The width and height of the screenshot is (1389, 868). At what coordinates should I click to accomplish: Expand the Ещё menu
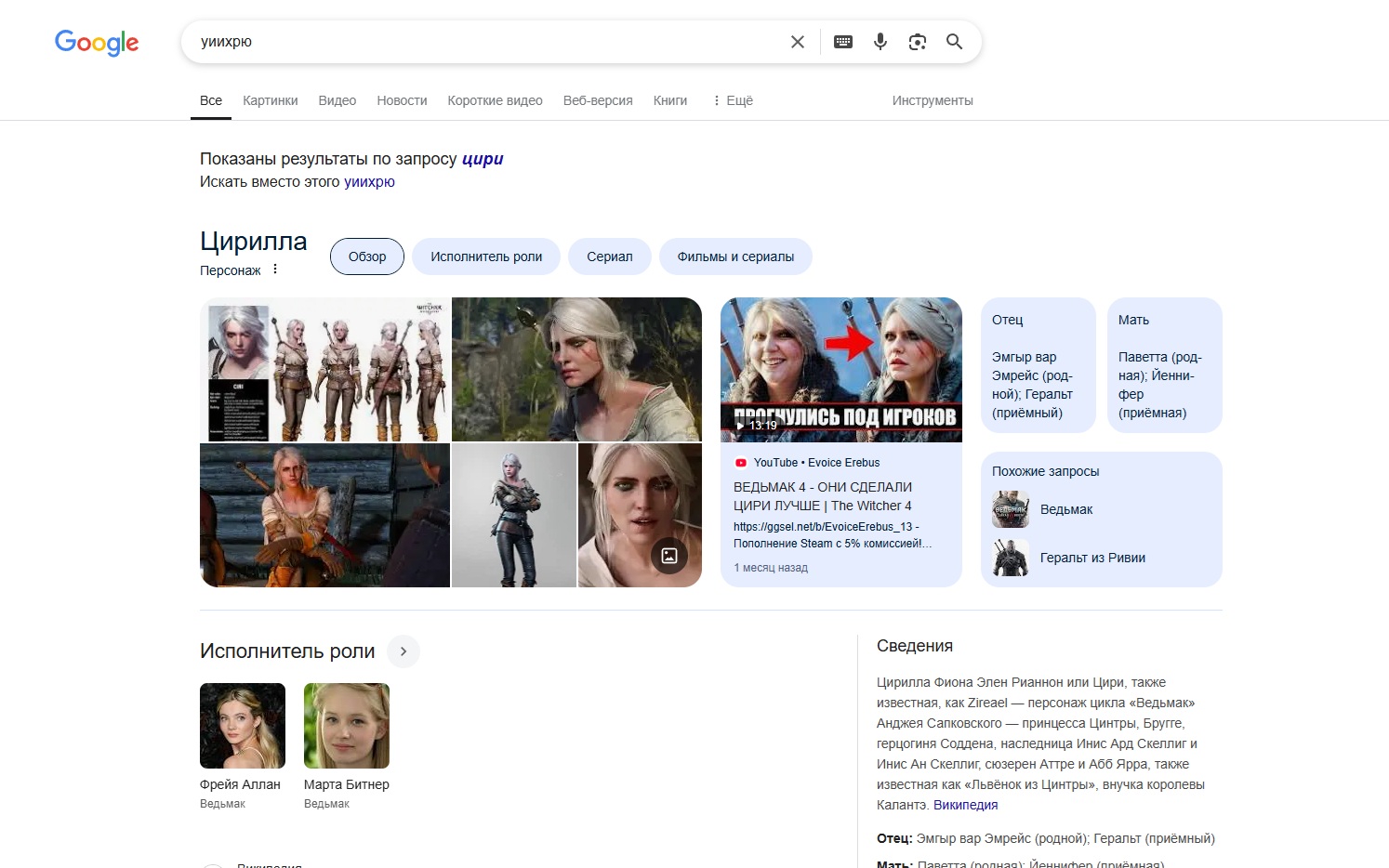[x=733, y=100]
